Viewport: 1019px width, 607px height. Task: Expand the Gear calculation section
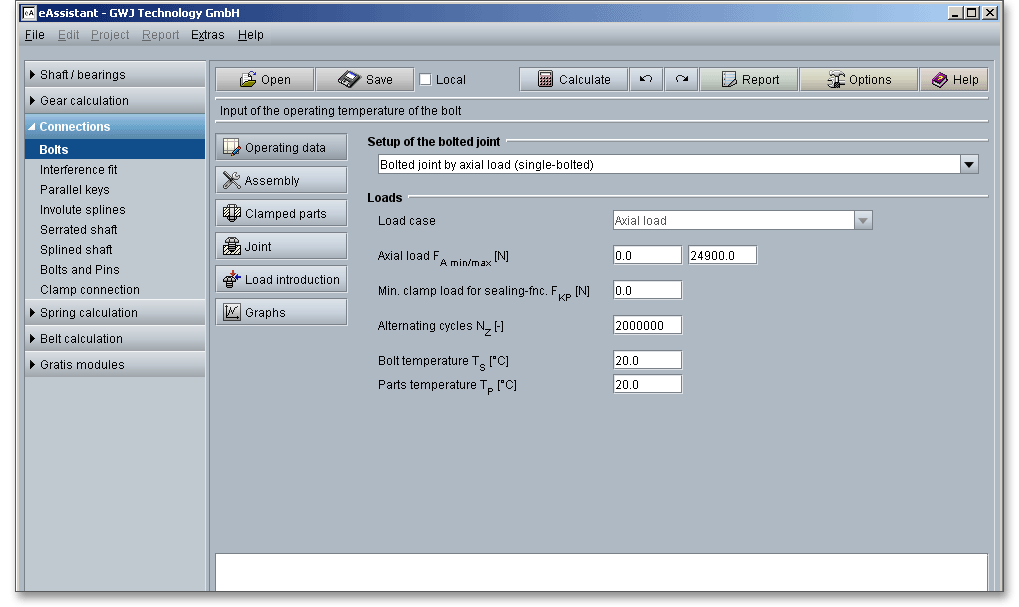click(x=84, y=101)
